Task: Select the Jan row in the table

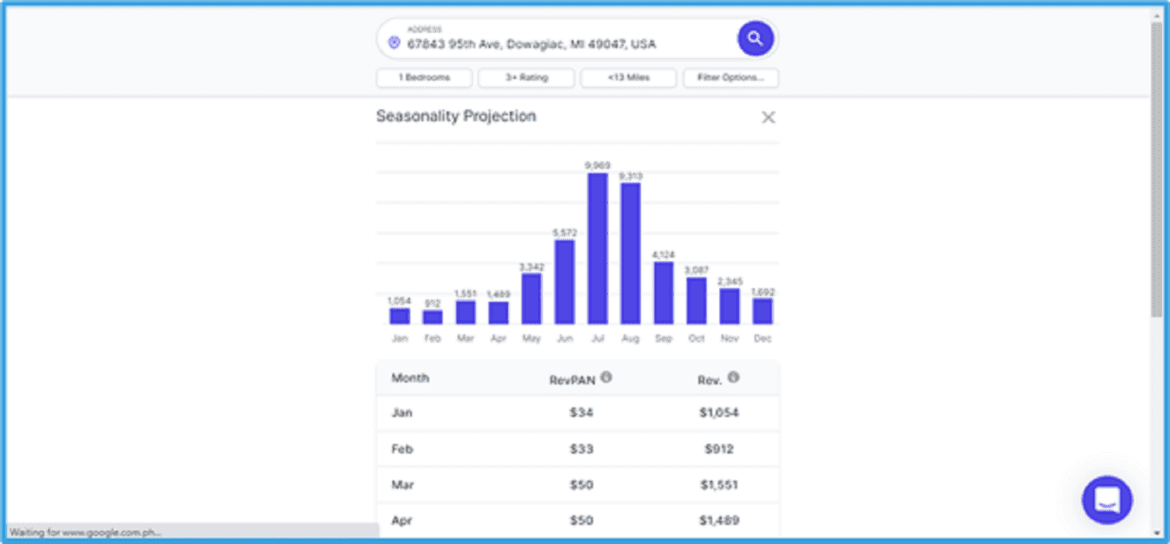Action: point(577,412)
